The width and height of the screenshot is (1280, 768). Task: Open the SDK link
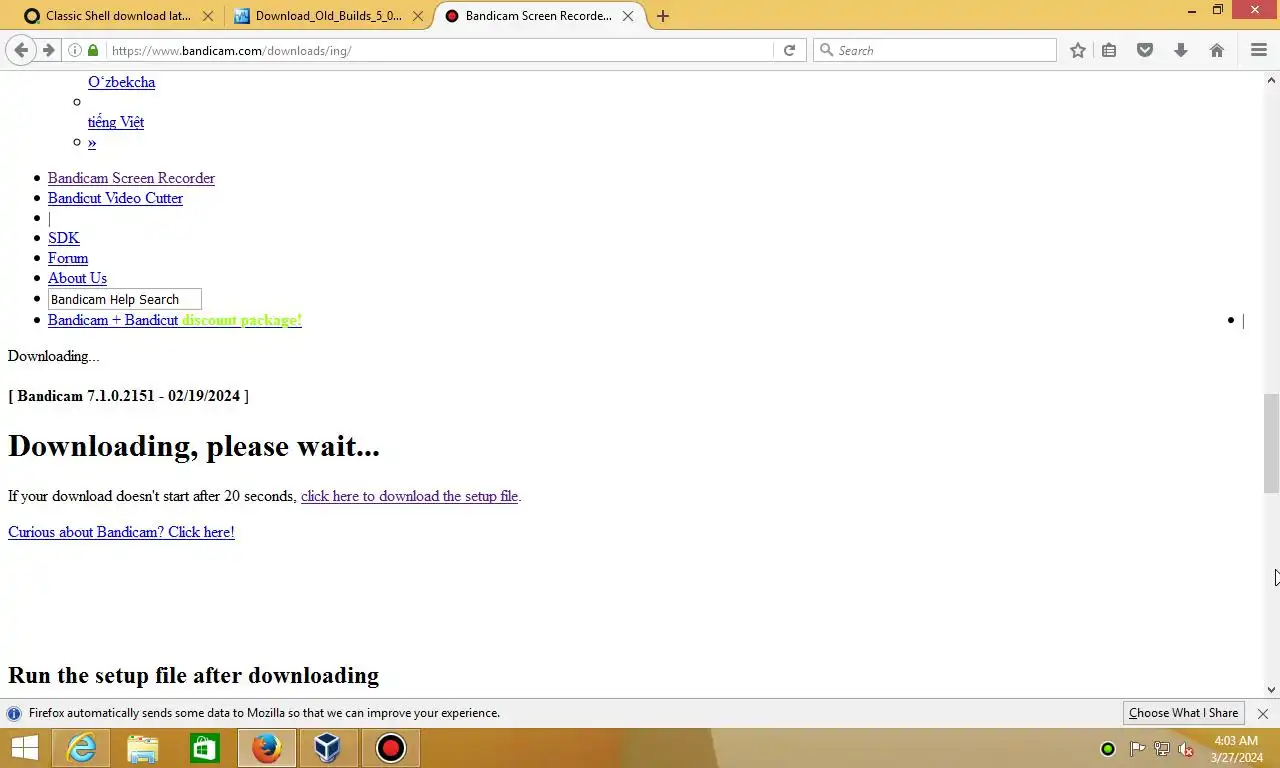(x=63, y=238)
